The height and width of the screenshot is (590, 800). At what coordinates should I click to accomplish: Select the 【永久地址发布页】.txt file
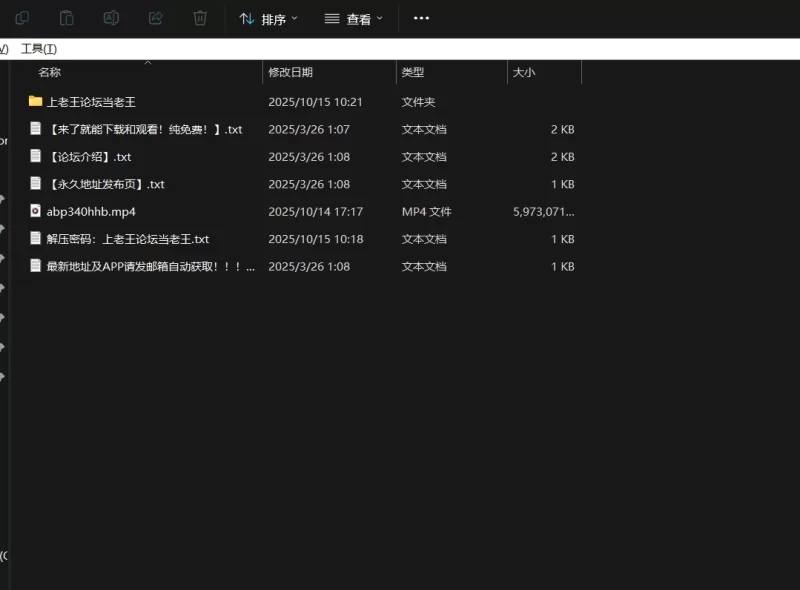(x=106, y=184)
